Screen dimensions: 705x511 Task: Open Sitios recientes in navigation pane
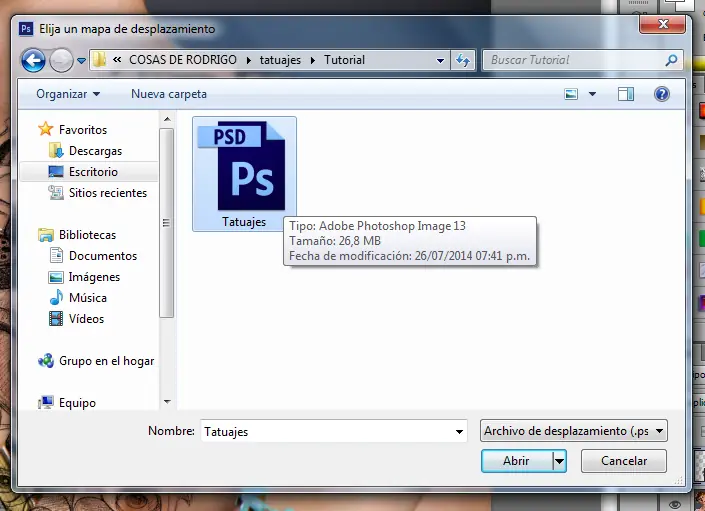pyautogui.click(x=108, y=193)
